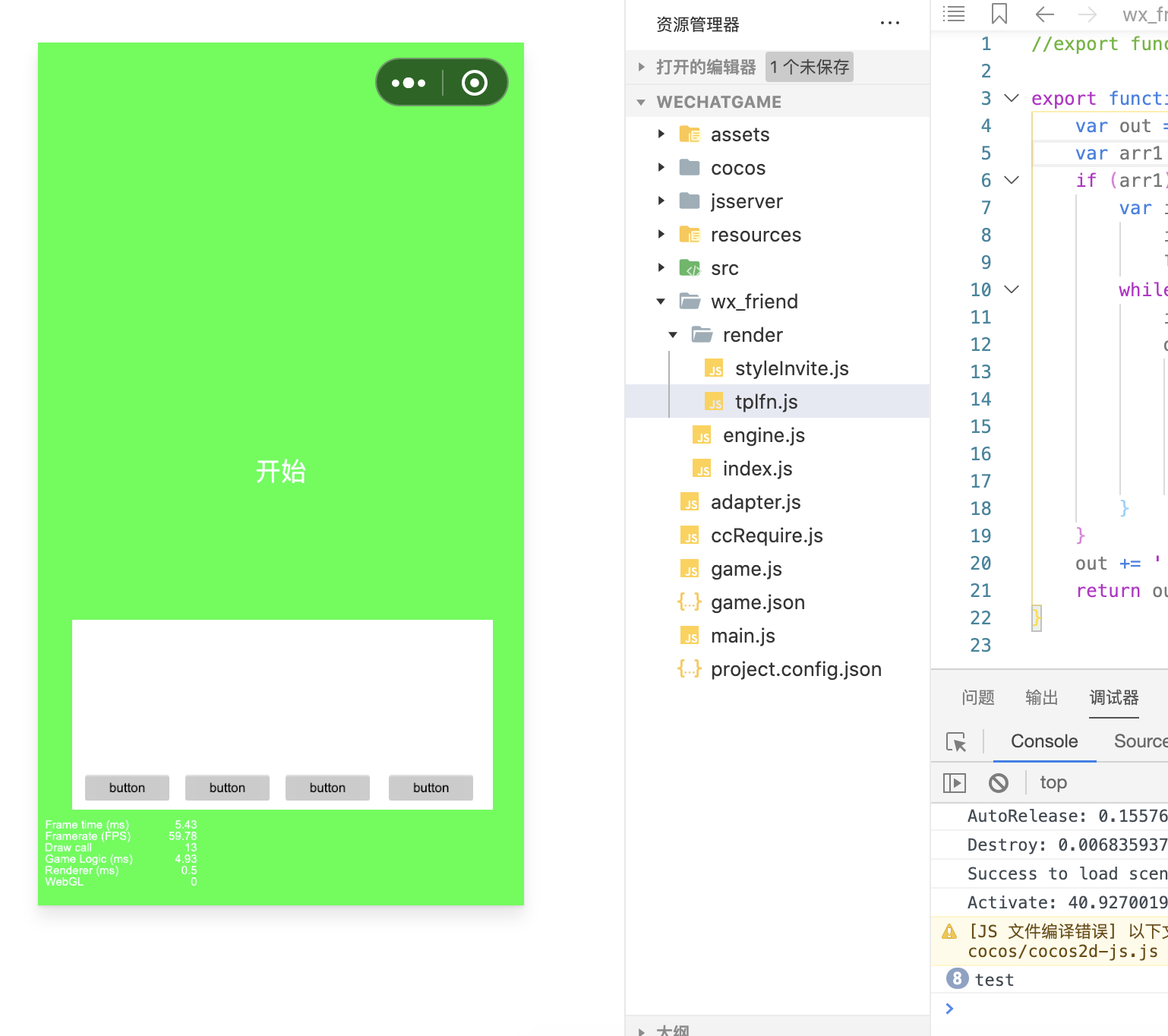Click the 'Success to load scen' console line
Viewport: 1168px width, 1036px height.
pyautogui.click(x=1067, y=873)
